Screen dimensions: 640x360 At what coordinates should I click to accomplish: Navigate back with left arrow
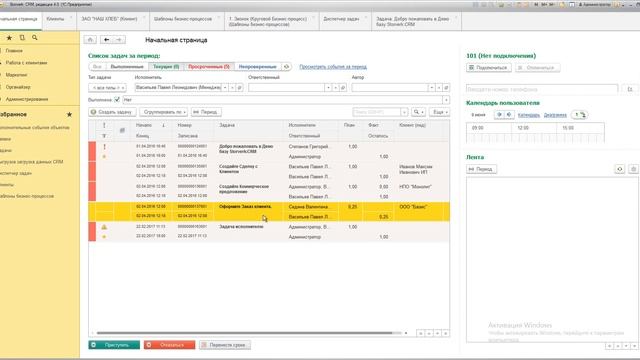point(107,40)
